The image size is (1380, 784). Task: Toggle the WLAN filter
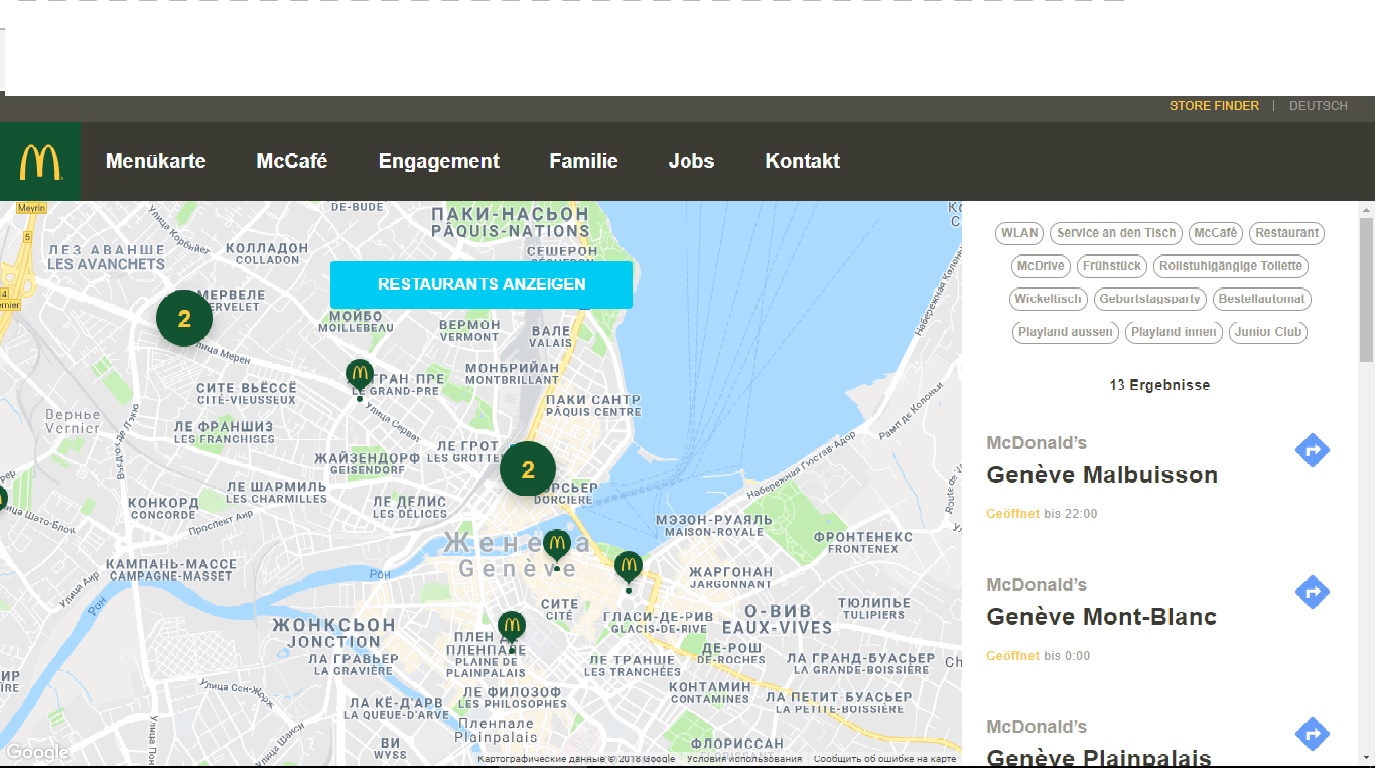(x=1020, y=233)
